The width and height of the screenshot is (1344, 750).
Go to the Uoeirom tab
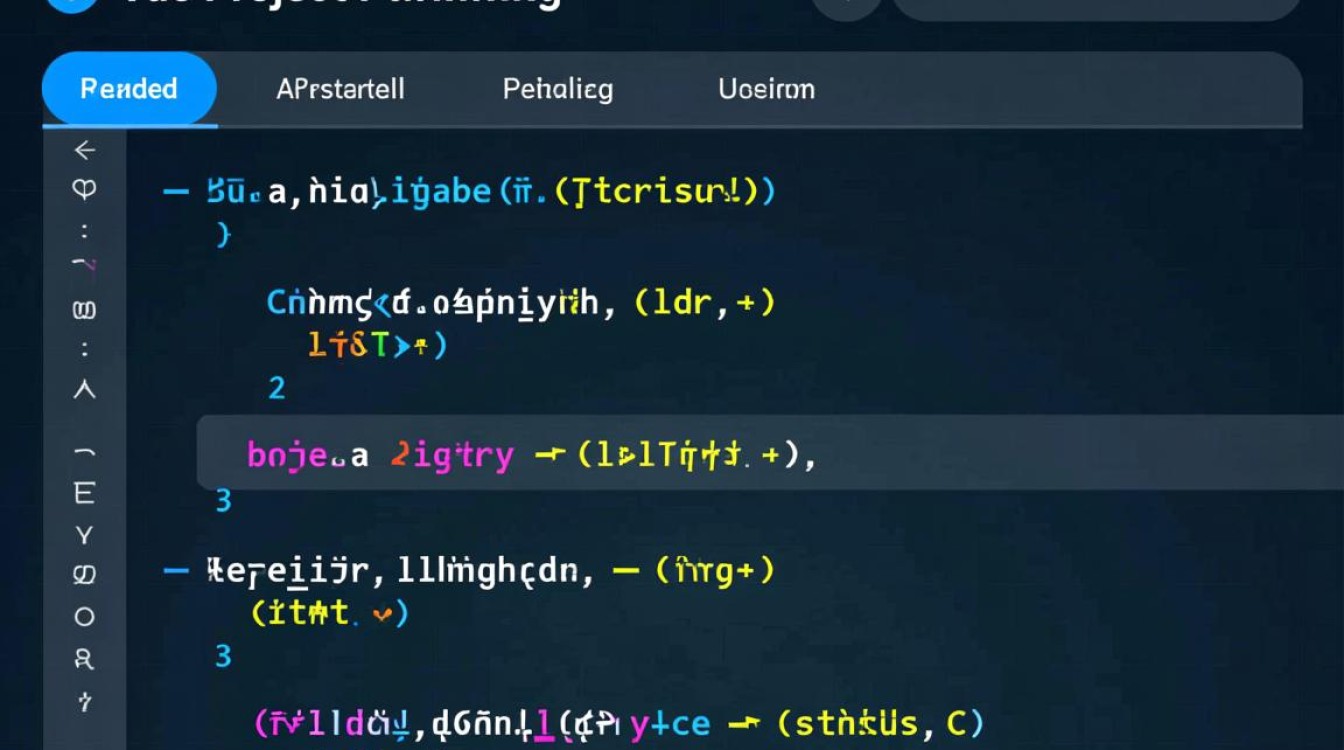click(766, 89)
